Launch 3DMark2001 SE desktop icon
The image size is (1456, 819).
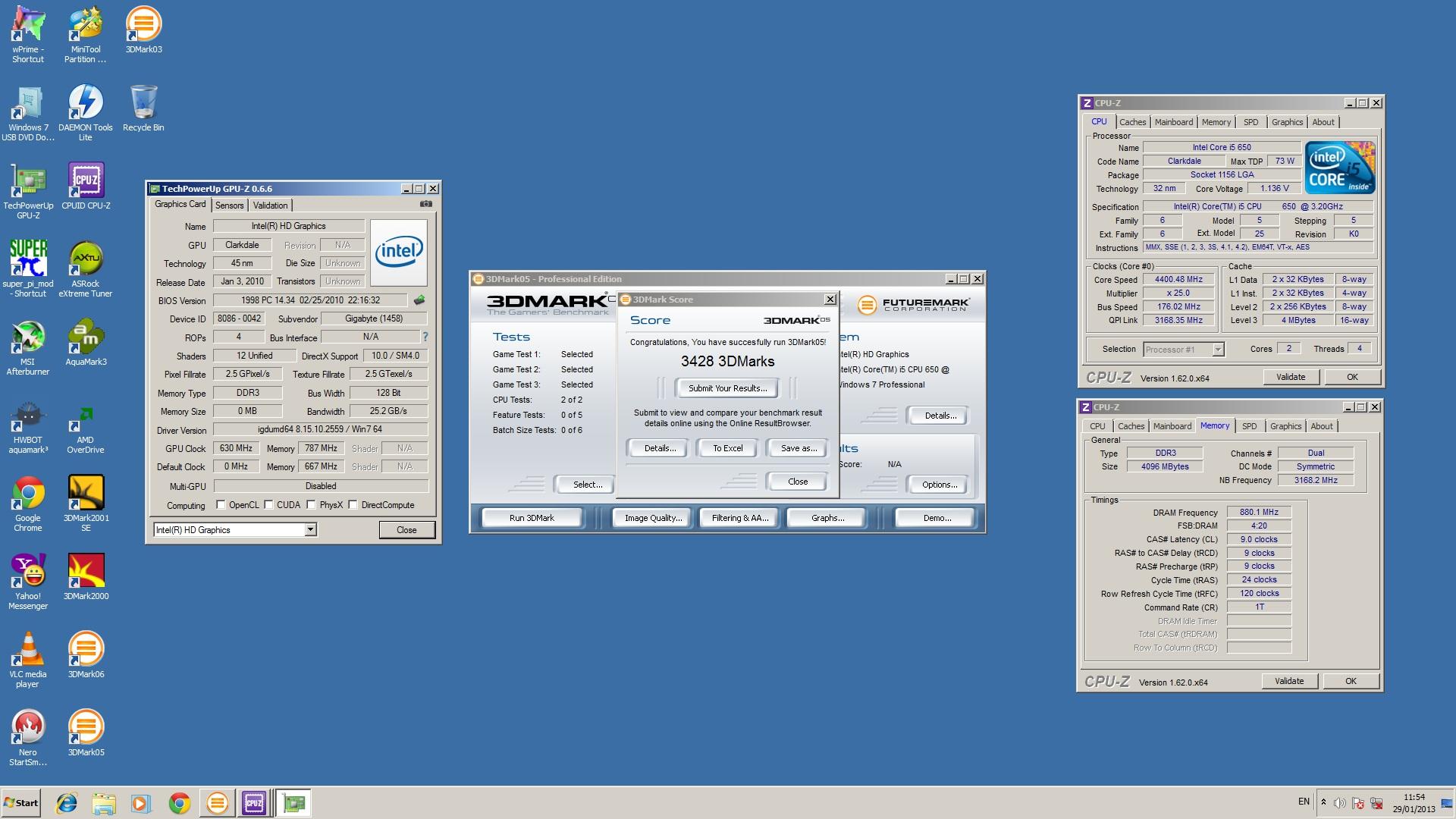tap(86, 504)
